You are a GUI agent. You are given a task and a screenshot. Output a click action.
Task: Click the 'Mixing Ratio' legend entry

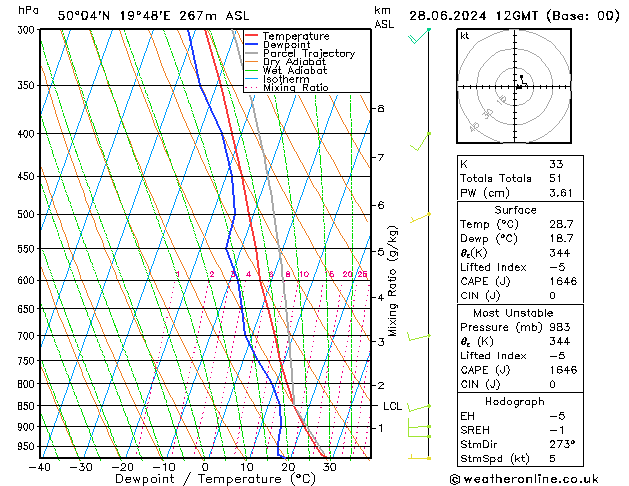287,87
